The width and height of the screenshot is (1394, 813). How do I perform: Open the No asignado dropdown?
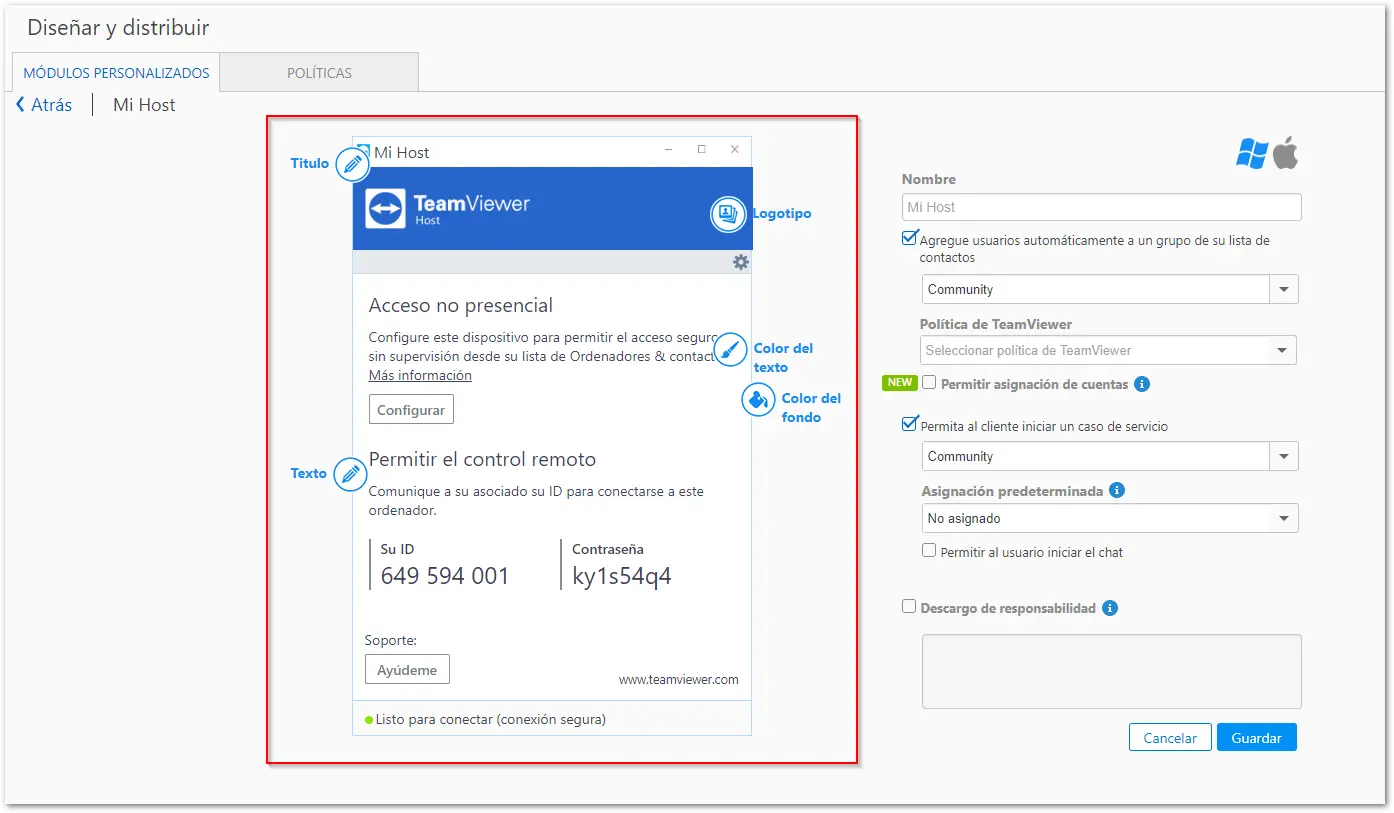click(x=1110, y=518)
